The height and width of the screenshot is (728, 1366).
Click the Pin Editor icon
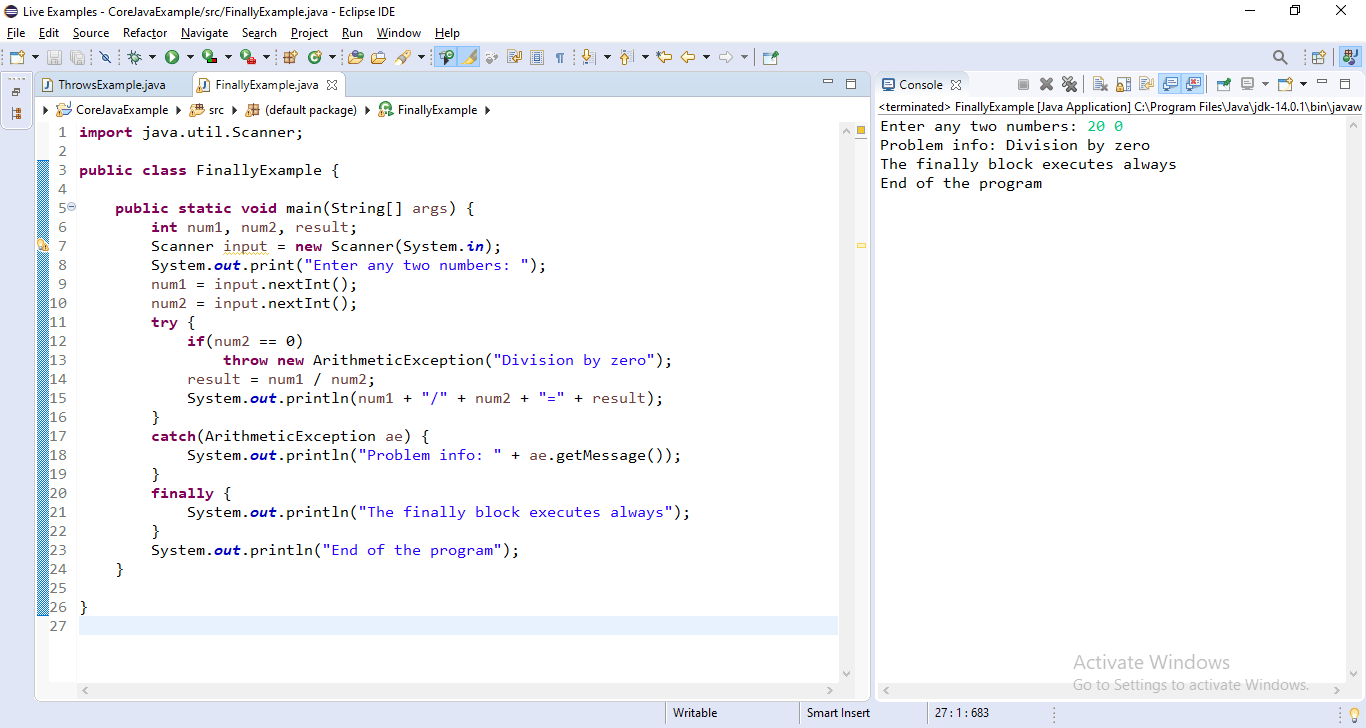770,57
